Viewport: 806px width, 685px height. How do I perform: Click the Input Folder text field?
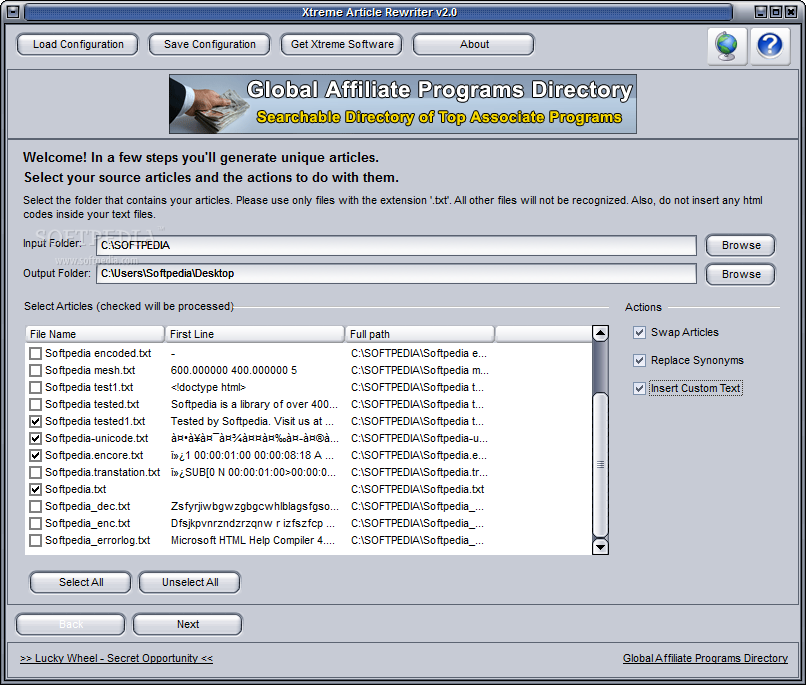coord(396,246)
